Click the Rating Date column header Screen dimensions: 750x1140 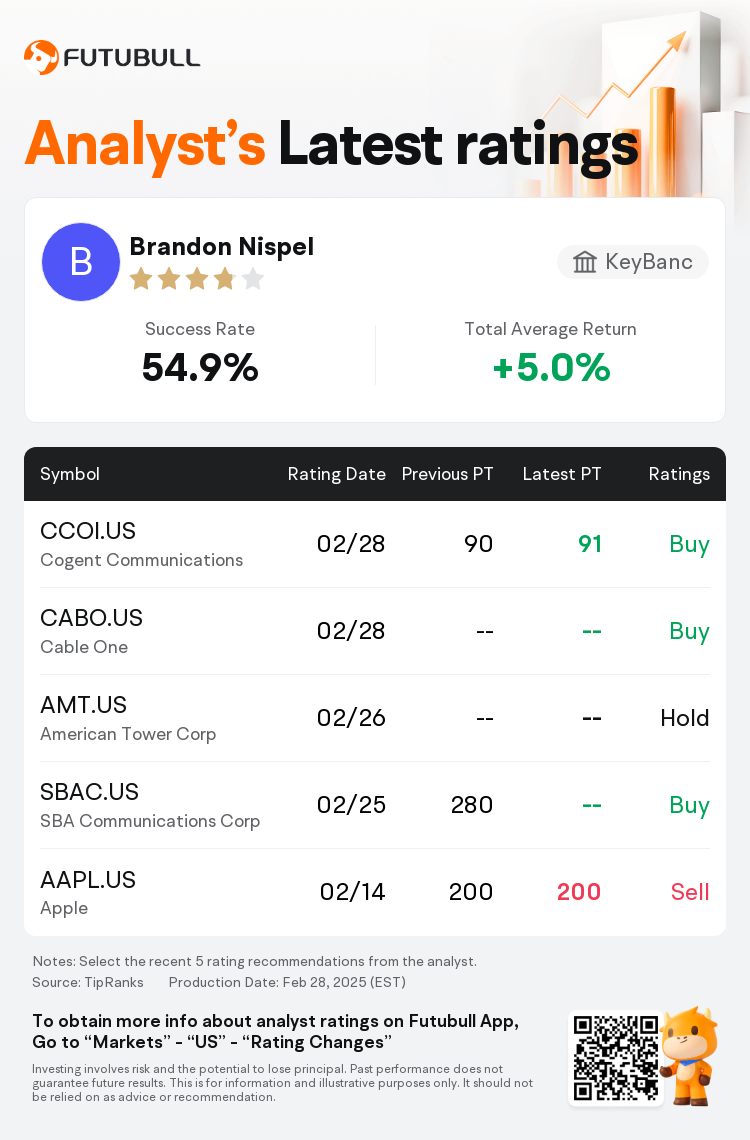click(336, 474)
